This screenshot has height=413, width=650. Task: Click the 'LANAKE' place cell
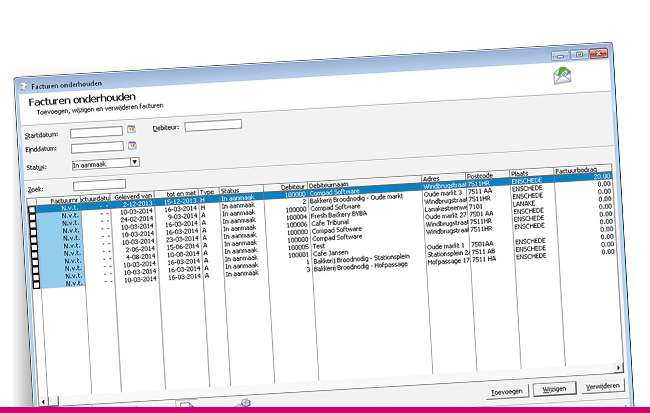coord(524,204)
